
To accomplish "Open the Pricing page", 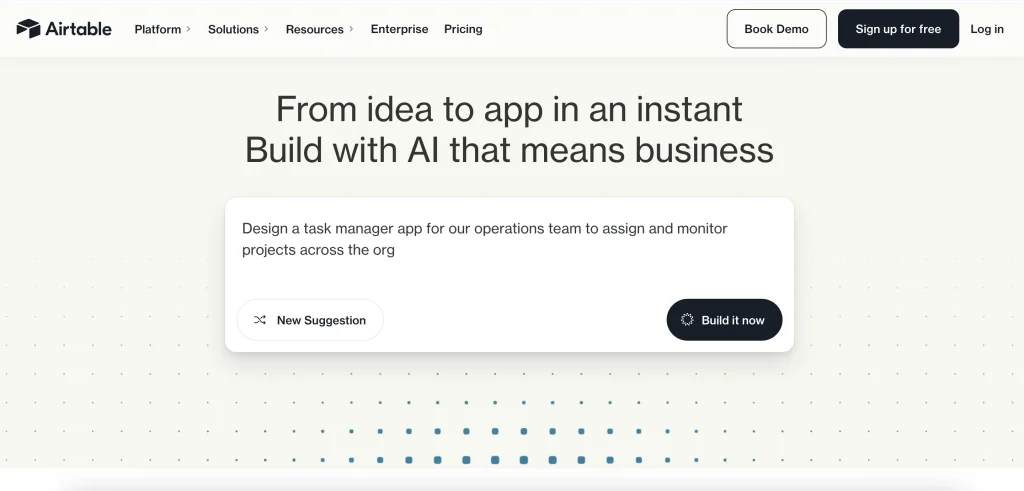I will click(x=463, y=29).
